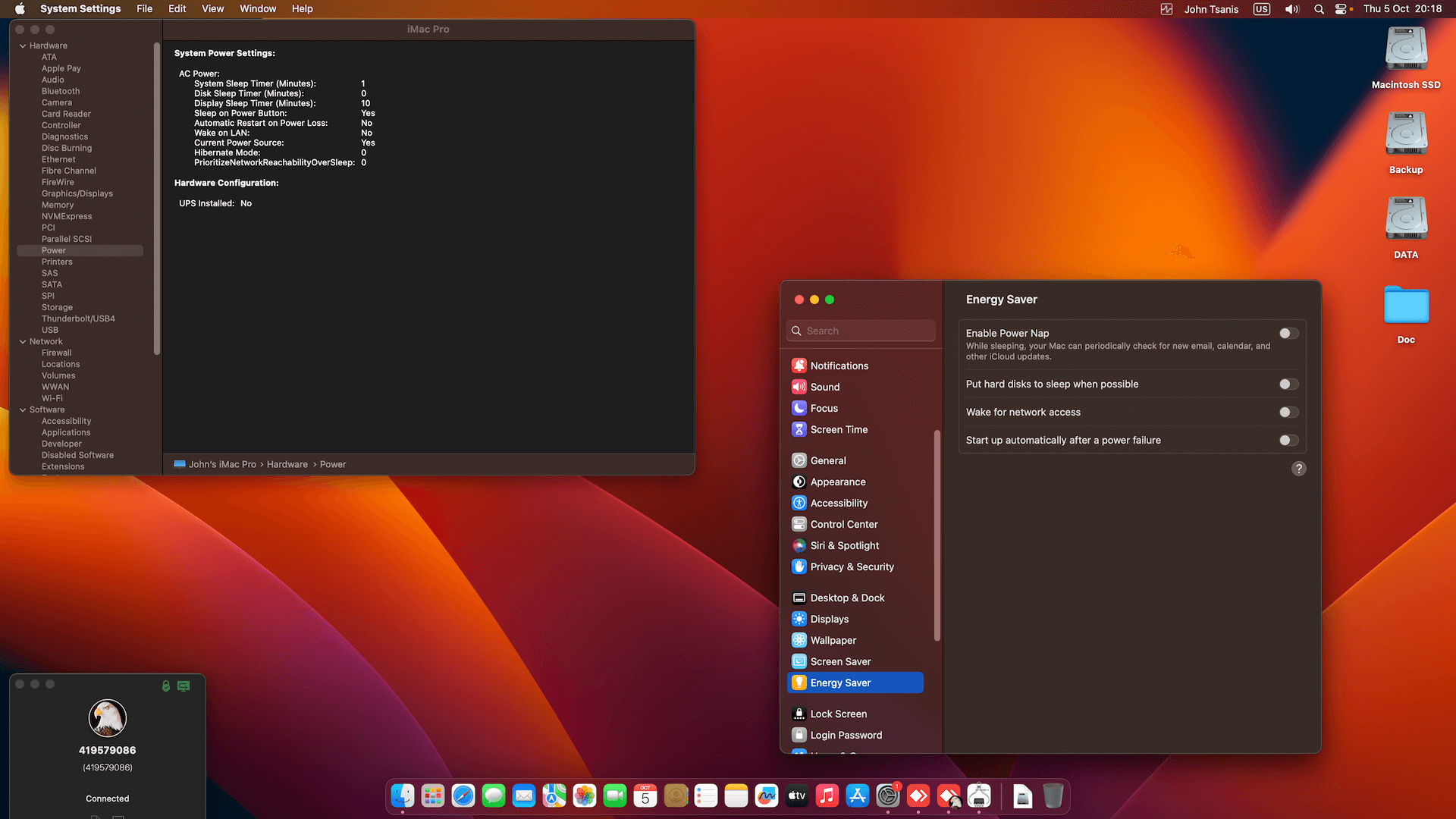The height and width of the screenshot is (819, 1456).
Task: Click the Displays settings icon
Action: tap(799, 619)
